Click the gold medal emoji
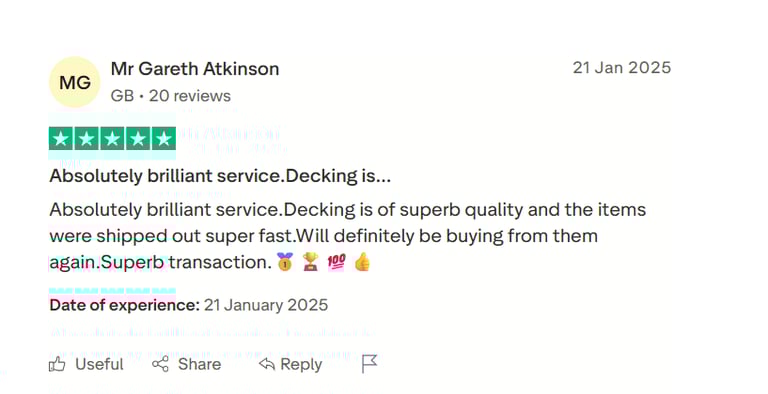 (285, 262)
